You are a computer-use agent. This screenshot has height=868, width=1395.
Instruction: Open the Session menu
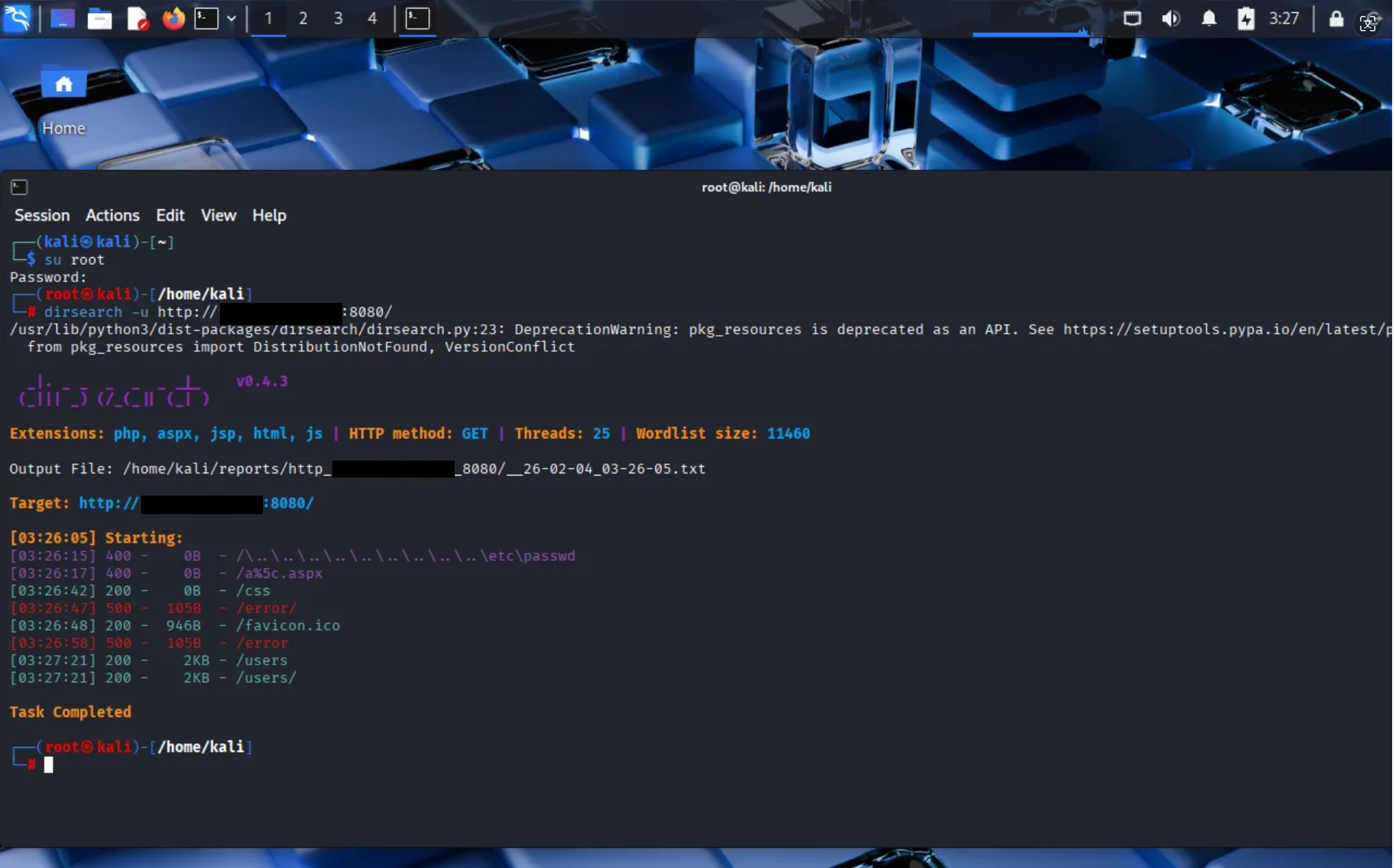[42, 216]
